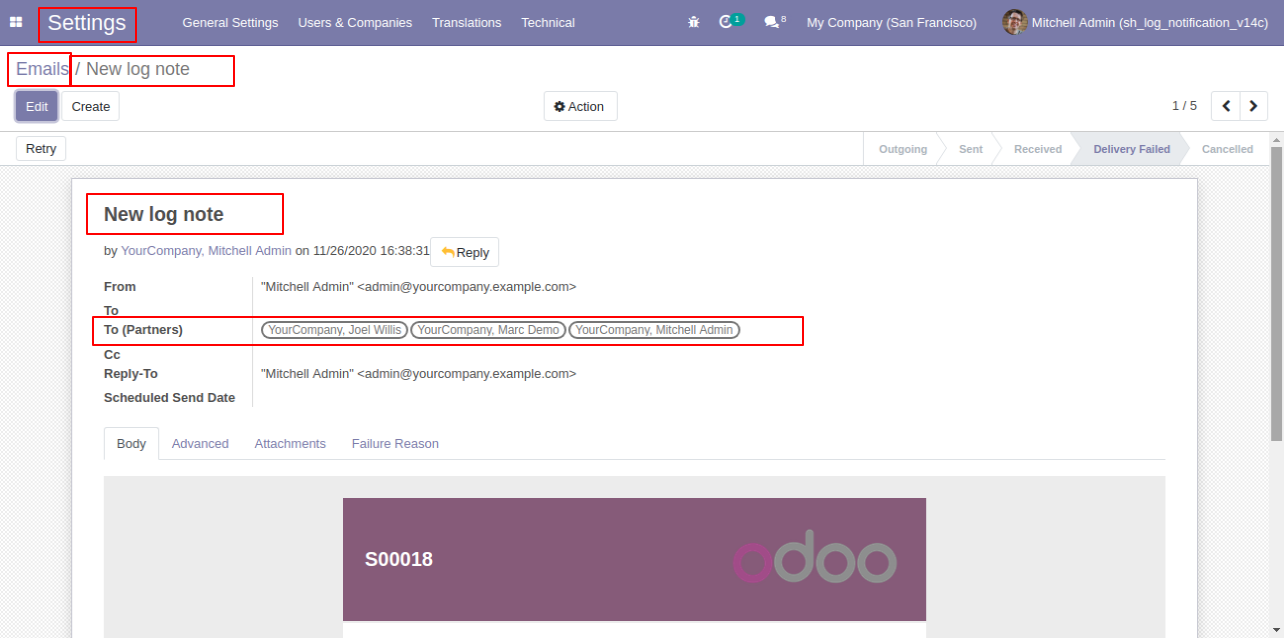Switch company via My Company (San Francisco)
Viewport: 1284px width, 638px height.
click(x=892, y=22)
